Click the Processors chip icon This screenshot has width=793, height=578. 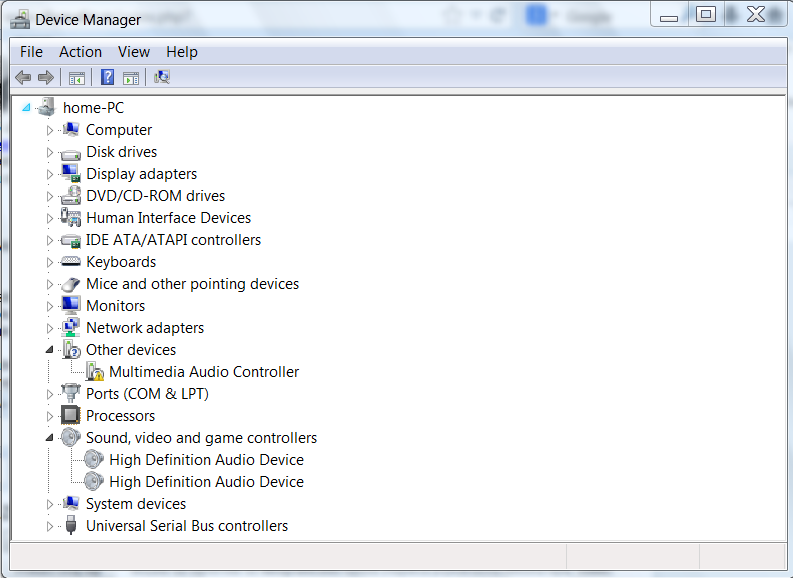(x=71, y=416)
